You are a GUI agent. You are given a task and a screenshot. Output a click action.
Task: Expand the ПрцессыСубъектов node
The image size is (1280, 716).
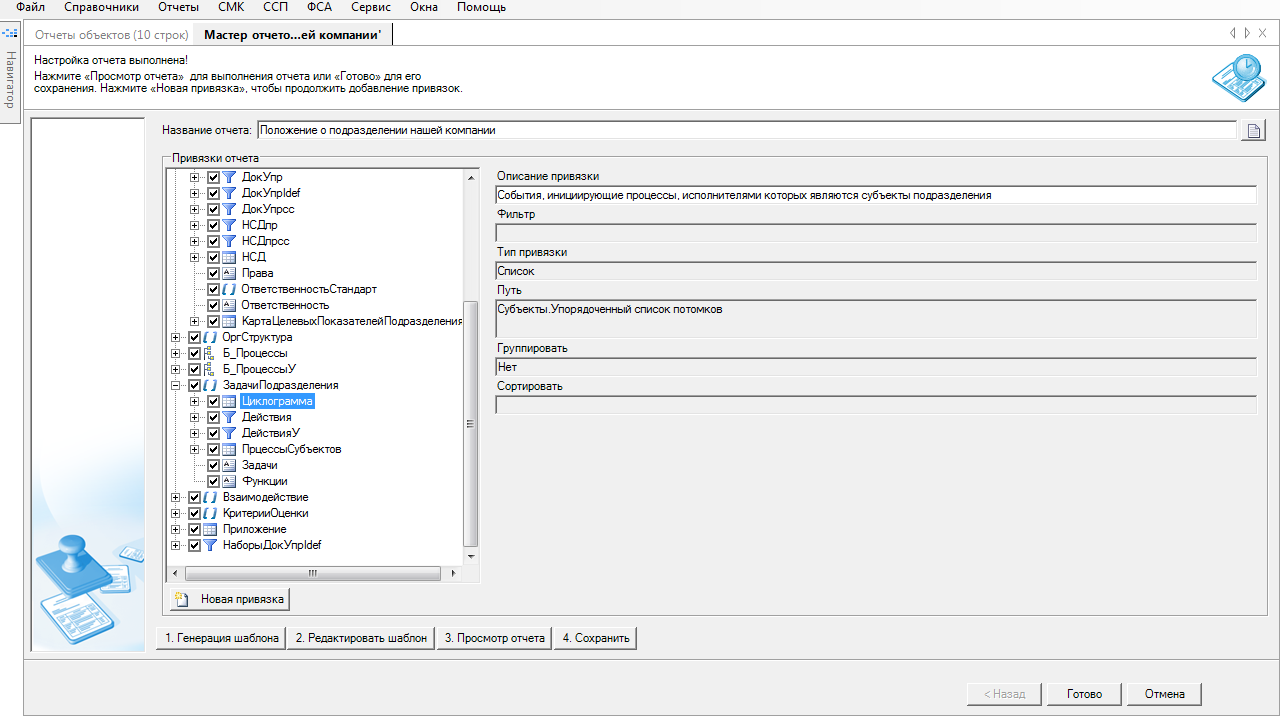click(x=194, y=449)
